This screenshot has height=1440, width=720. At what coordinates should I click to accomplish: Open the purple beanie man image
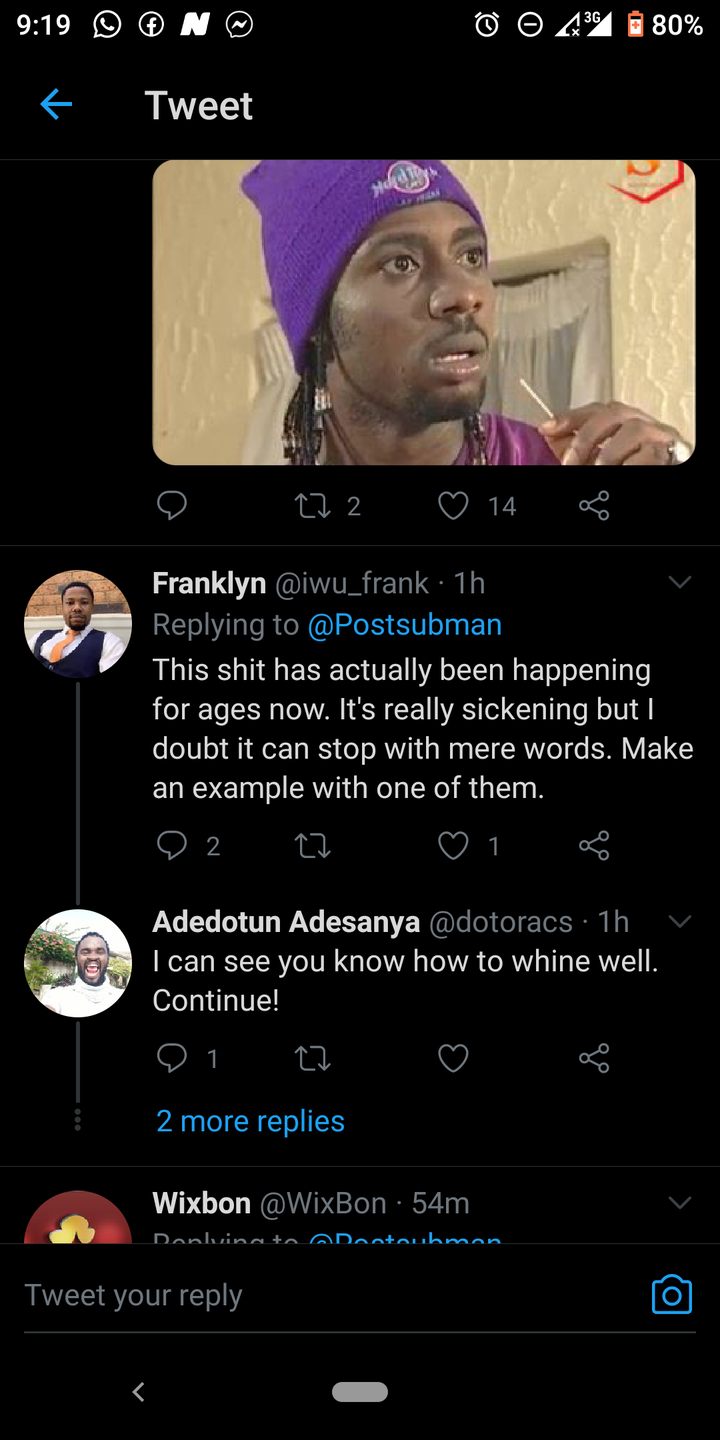(x=424, y=312)
